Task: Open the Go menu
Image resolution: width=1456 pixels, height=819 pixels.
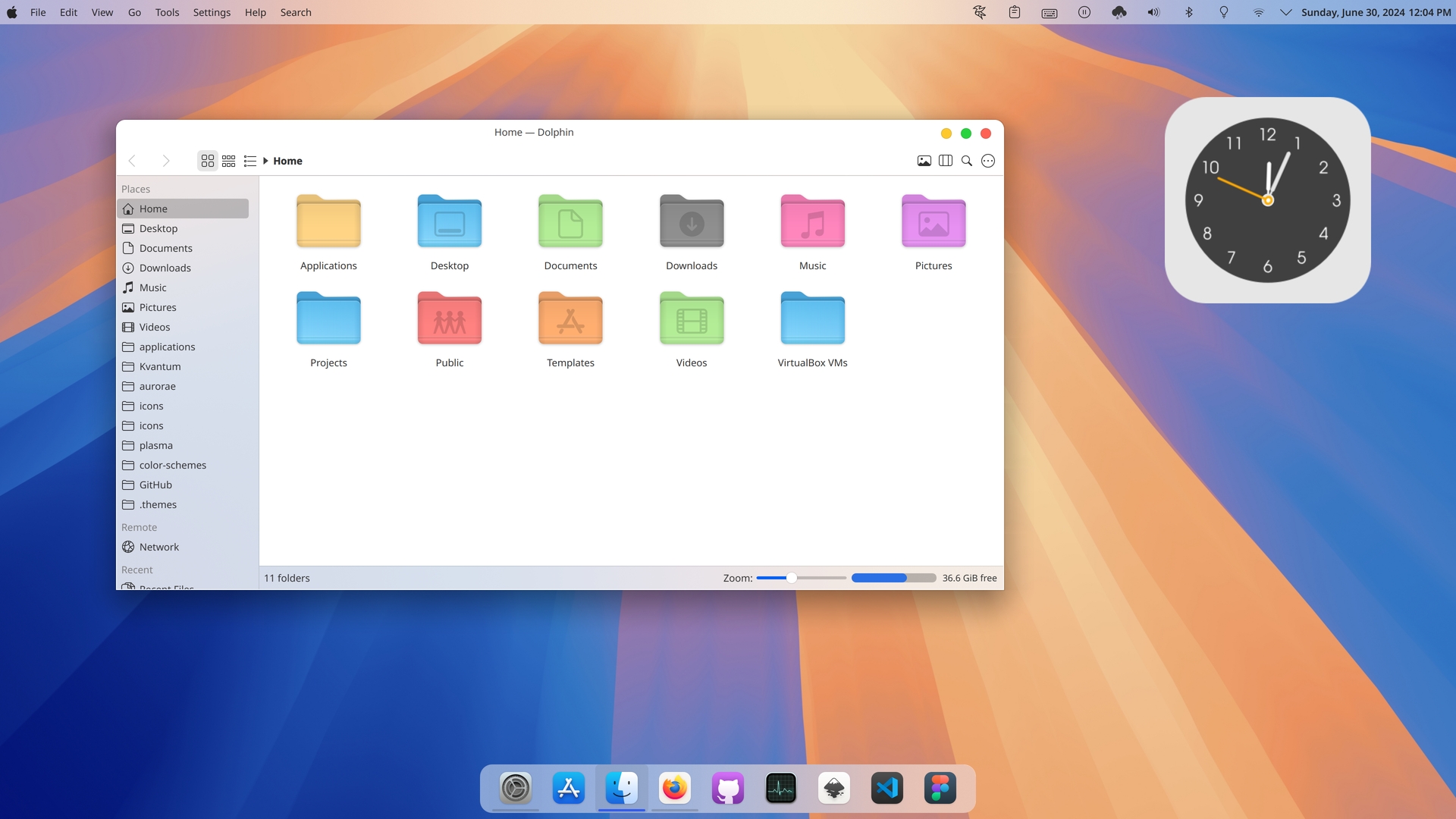Action: [x=134, y=12]
